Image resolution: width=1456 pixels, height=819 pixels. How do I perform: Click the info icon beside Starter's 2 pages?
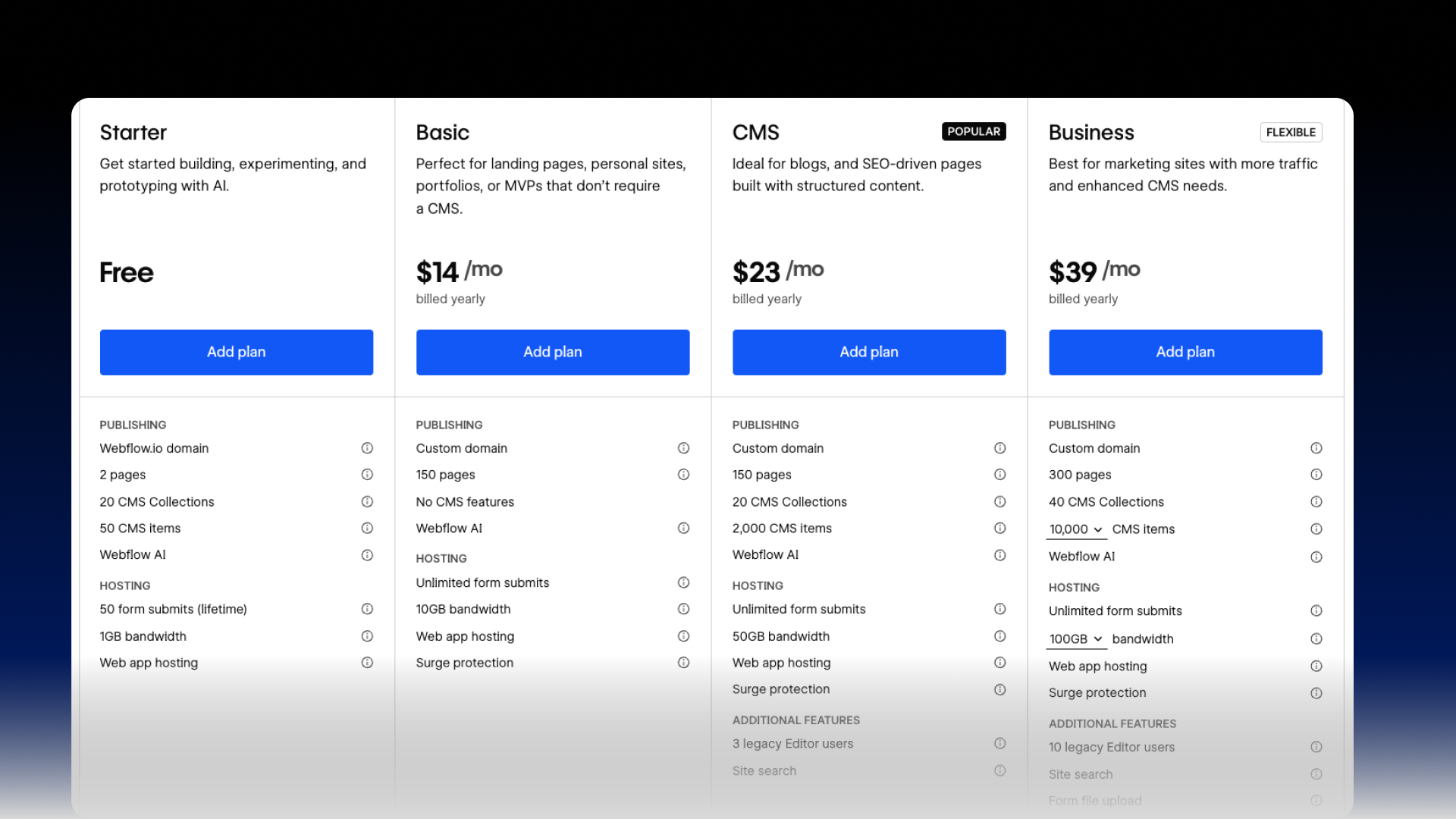367,475
